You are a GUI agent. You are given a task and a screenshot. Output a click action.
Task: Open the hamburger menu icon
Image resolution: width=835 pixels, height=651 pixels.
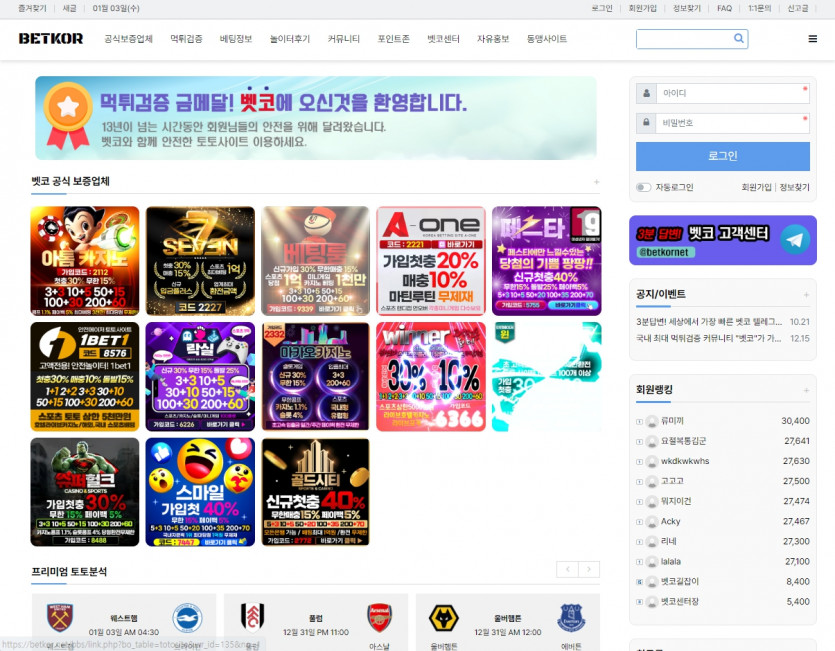click(812, 39)
